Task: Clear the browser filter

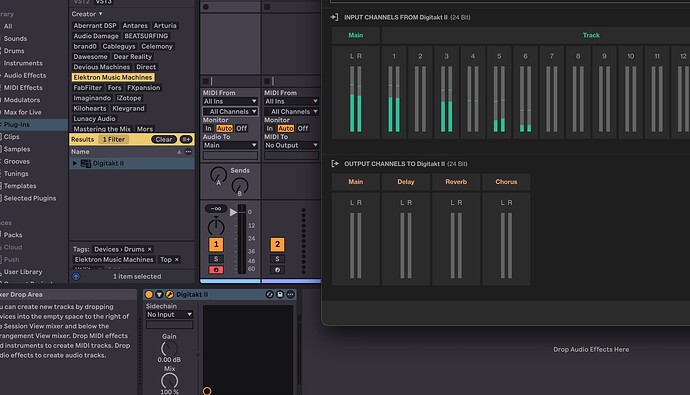Action: coord(164,139)
